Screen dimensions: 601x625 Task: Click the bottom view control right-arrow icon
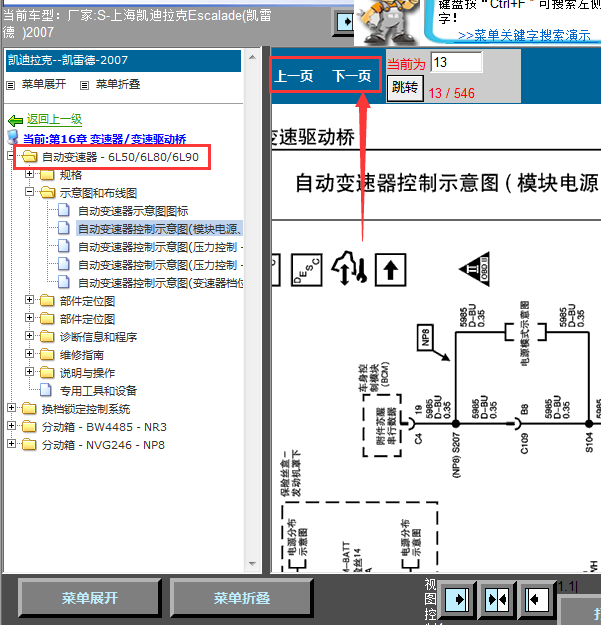458,599
